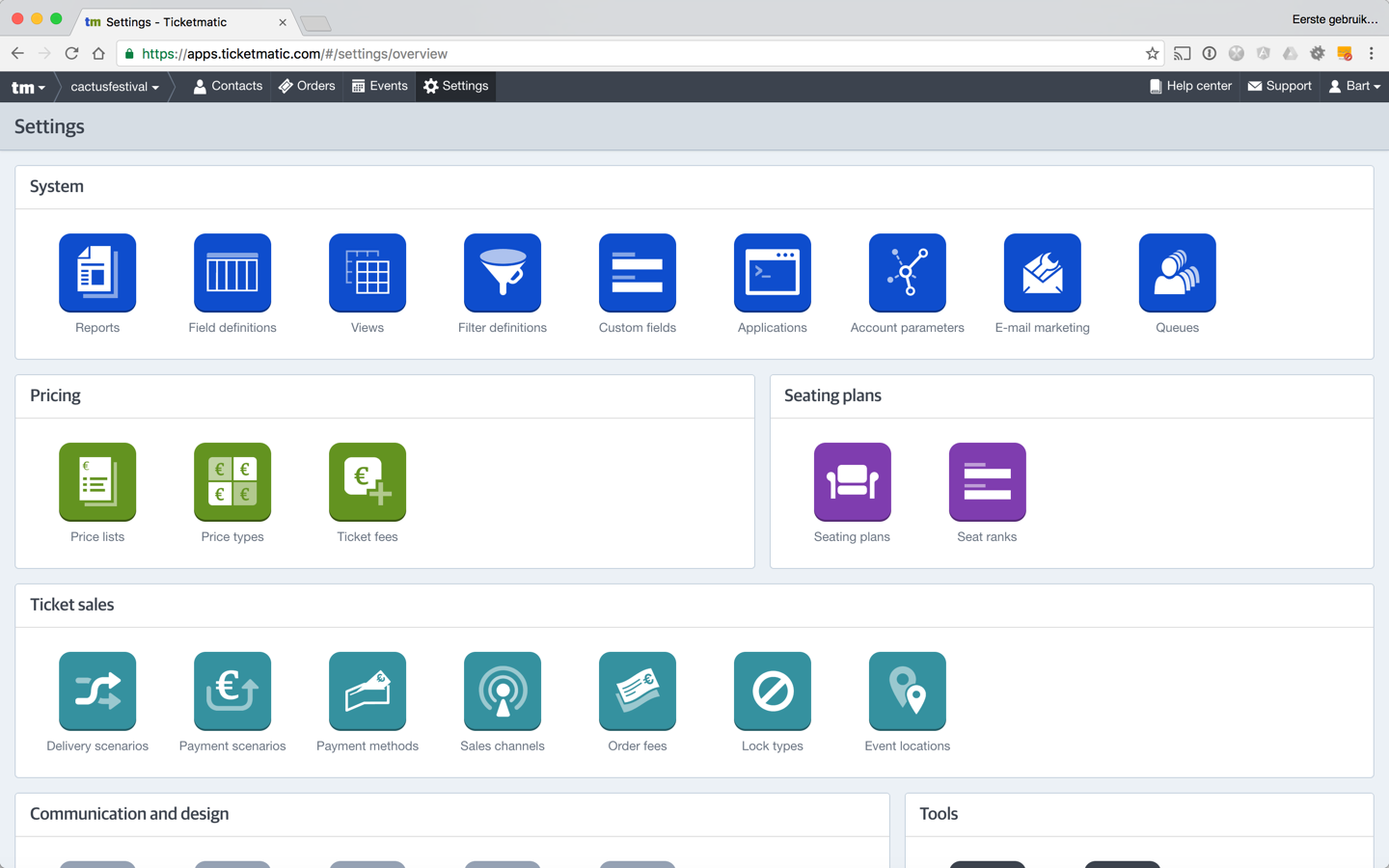Click the Reports label text
This screenshot has width=1389, height=868.
pyautogui.click(x=97, y=328)
